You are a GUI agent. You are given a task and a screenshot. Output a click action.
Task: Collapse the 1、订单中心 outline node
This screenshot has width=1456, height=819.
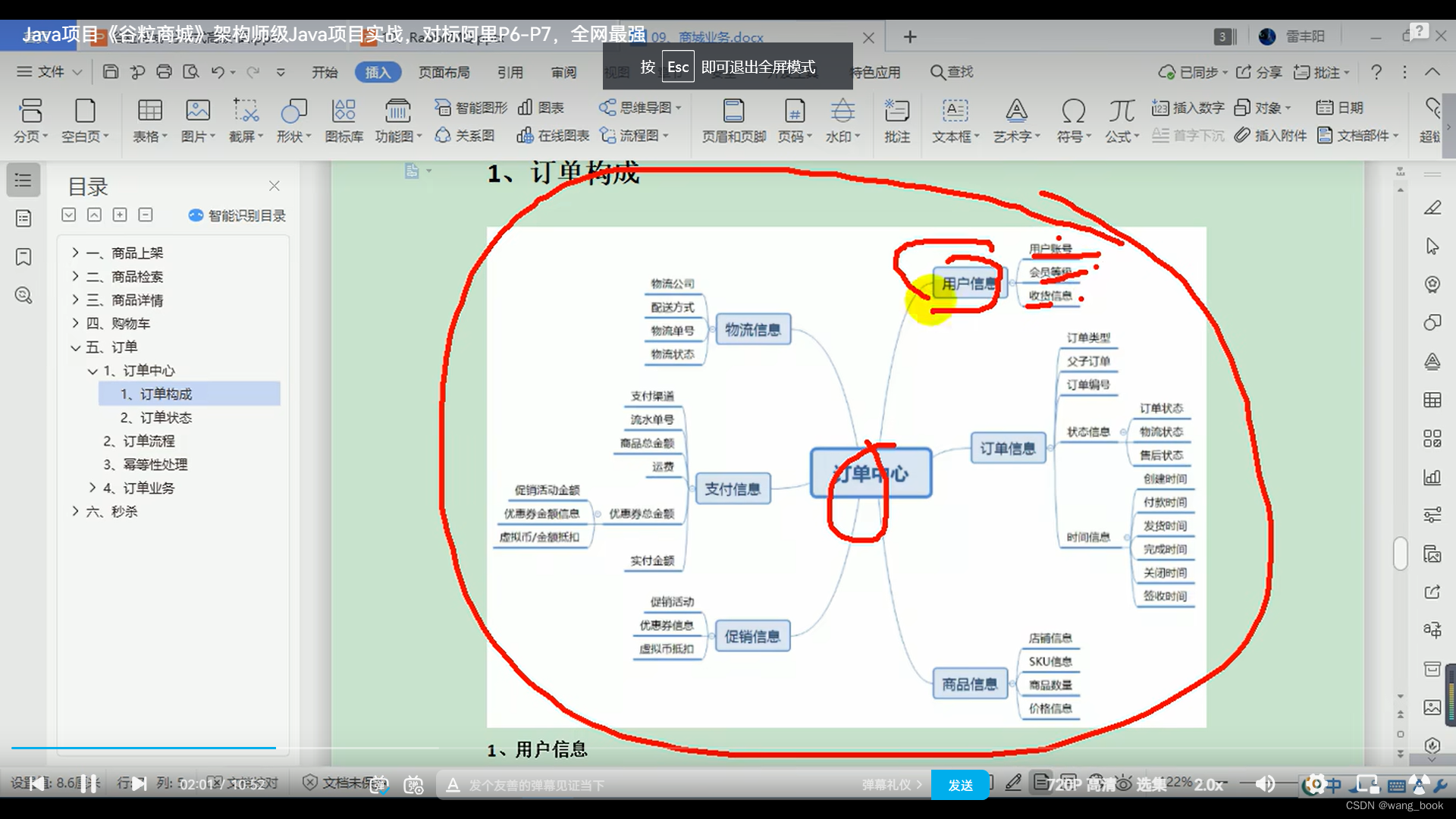point(93,371)
